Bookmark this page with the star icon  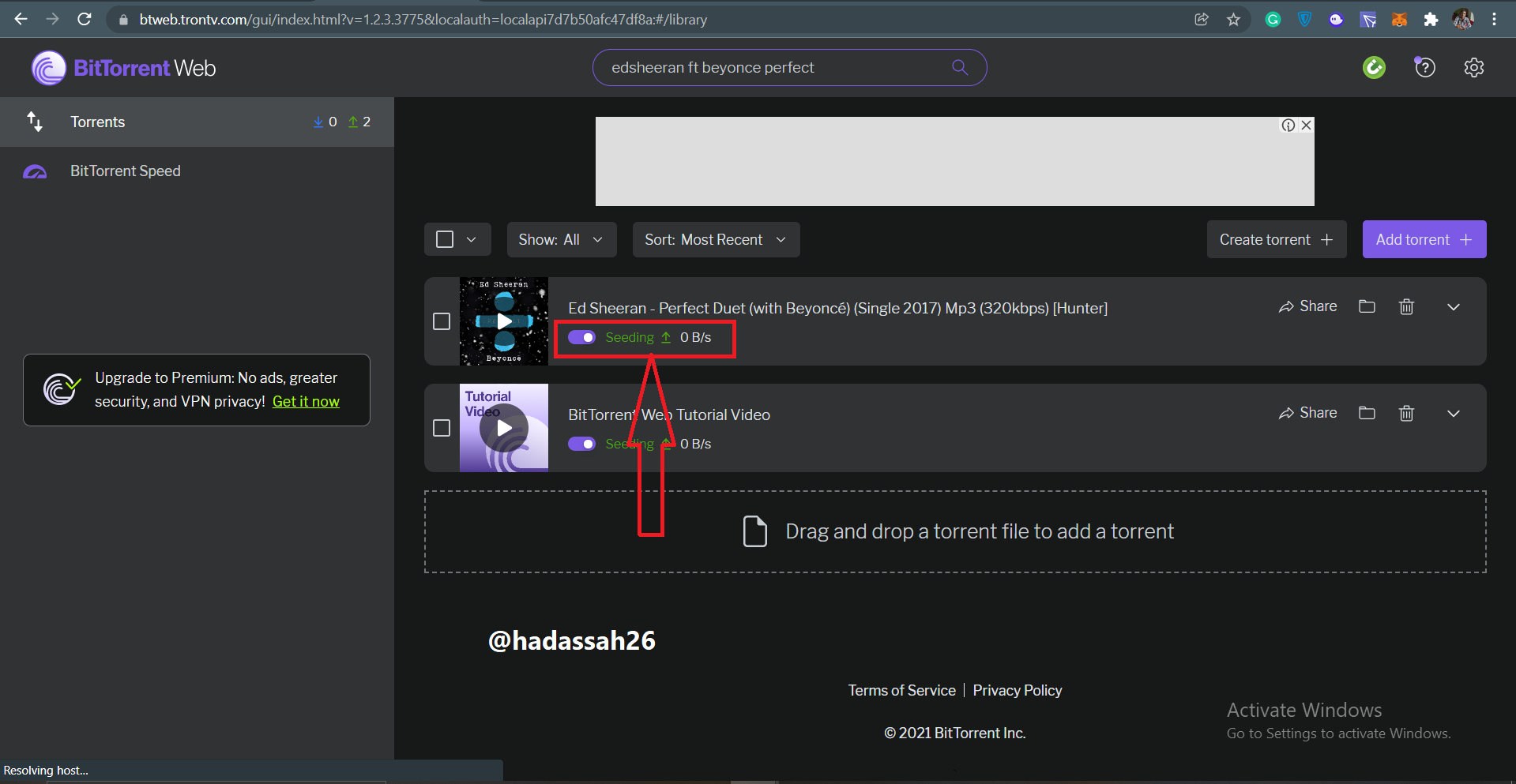tap(1233, 19)
